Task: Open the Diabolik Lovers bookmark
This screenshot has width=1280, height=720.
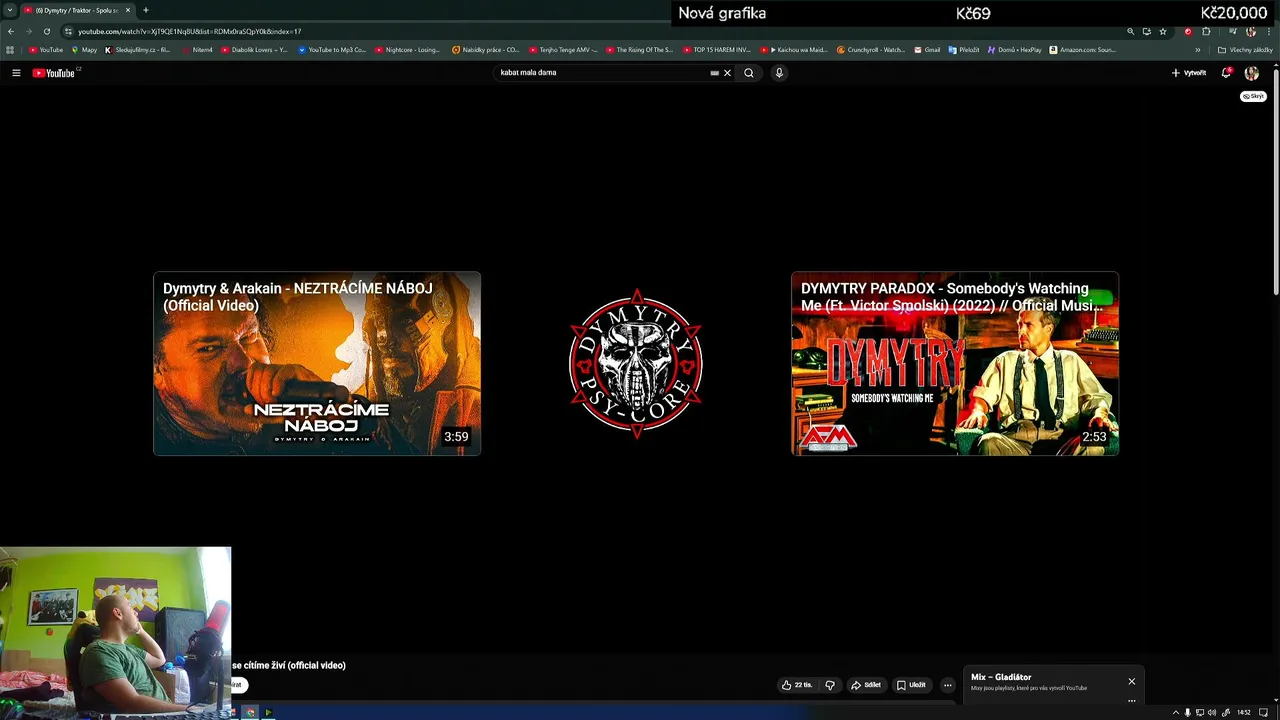Action: [x=253, y=50]
